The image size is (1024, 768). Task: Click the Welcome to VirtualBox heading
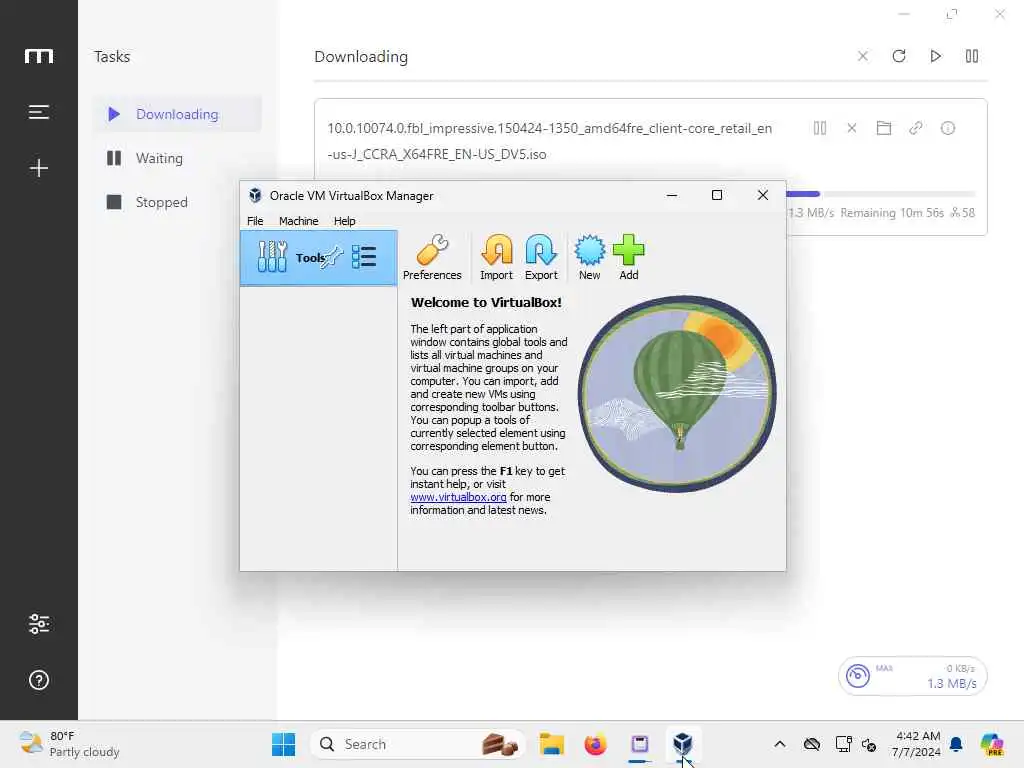pyautogui.click(x=486, y=302)
